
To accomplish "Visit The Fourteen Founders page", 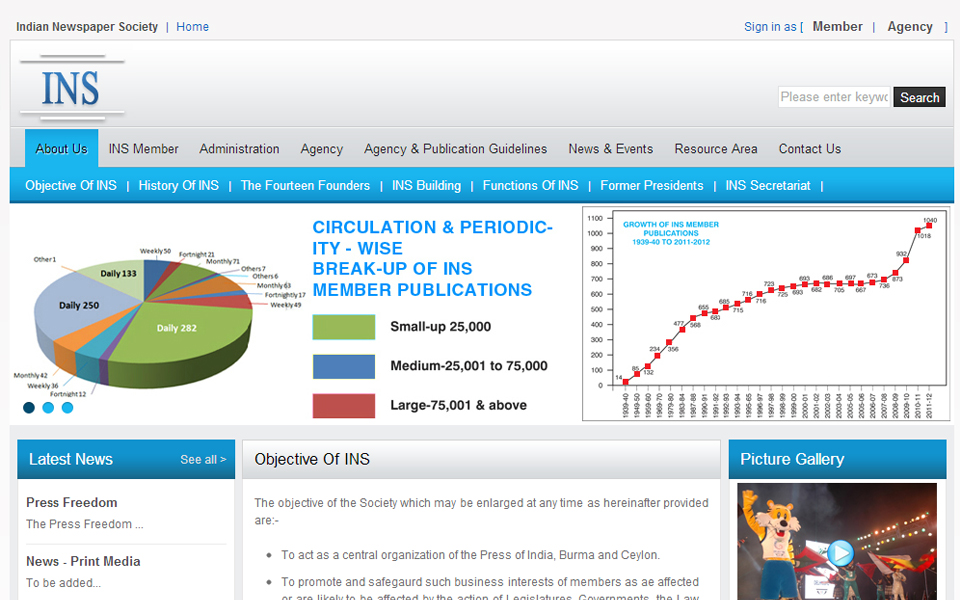I will pyautogui.click(x=305, y=185).
